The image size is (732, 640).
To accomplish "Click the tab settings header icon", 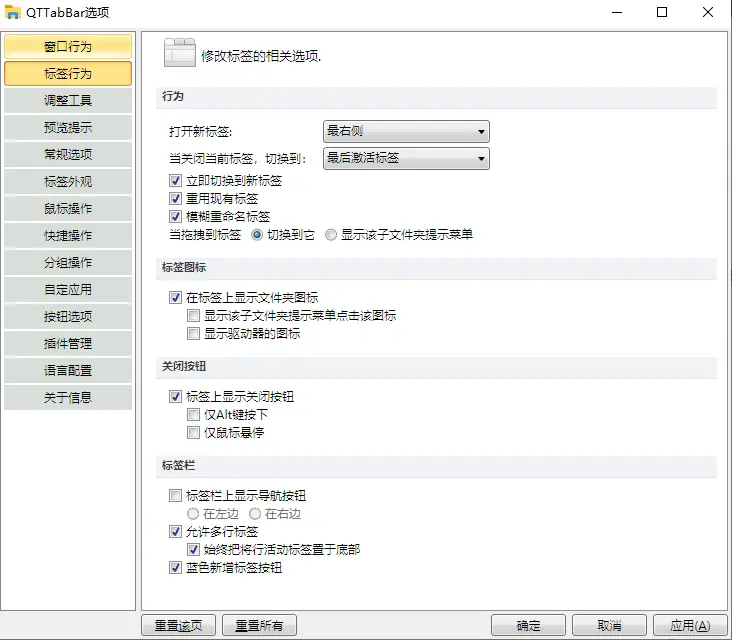I will coord(180,53).
